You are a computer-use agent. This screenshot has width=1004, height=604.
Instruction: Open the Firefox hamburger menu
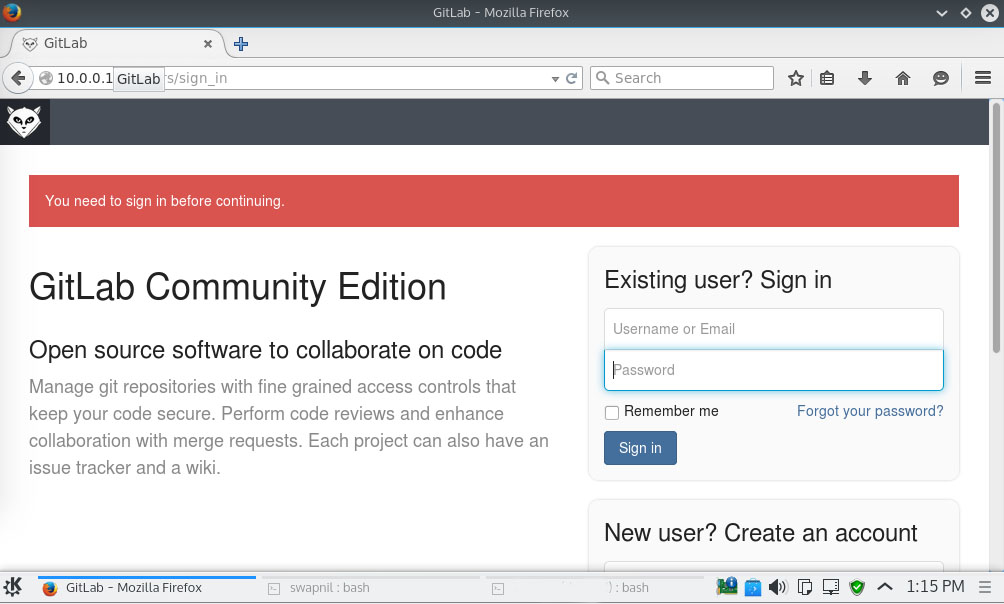click(x=983, y=78)
